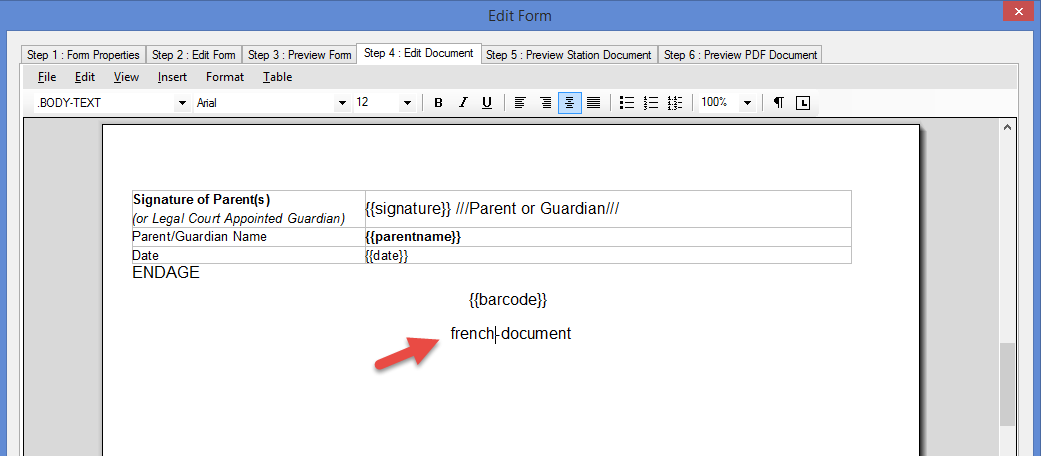Apply multilevel list formatting
The width and height of the screenshot is (1041, 456).
[675, 103]
